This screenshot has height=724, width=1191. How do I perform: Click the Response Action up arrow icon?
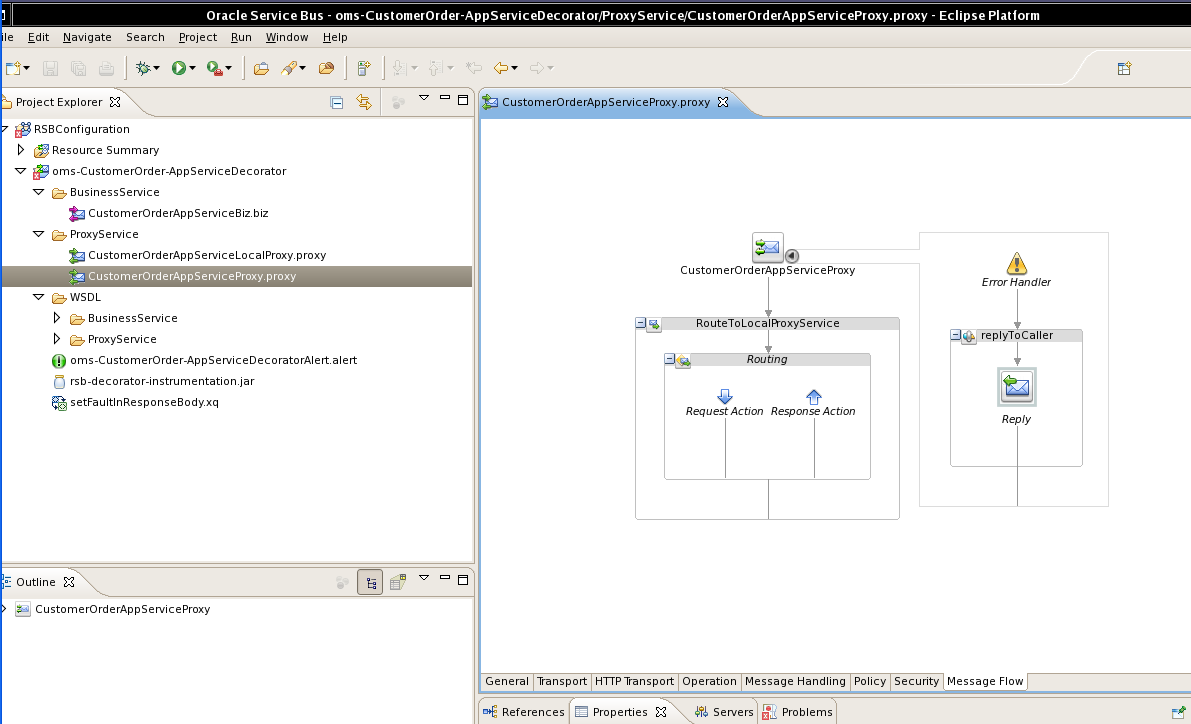(x=813, y=397)
